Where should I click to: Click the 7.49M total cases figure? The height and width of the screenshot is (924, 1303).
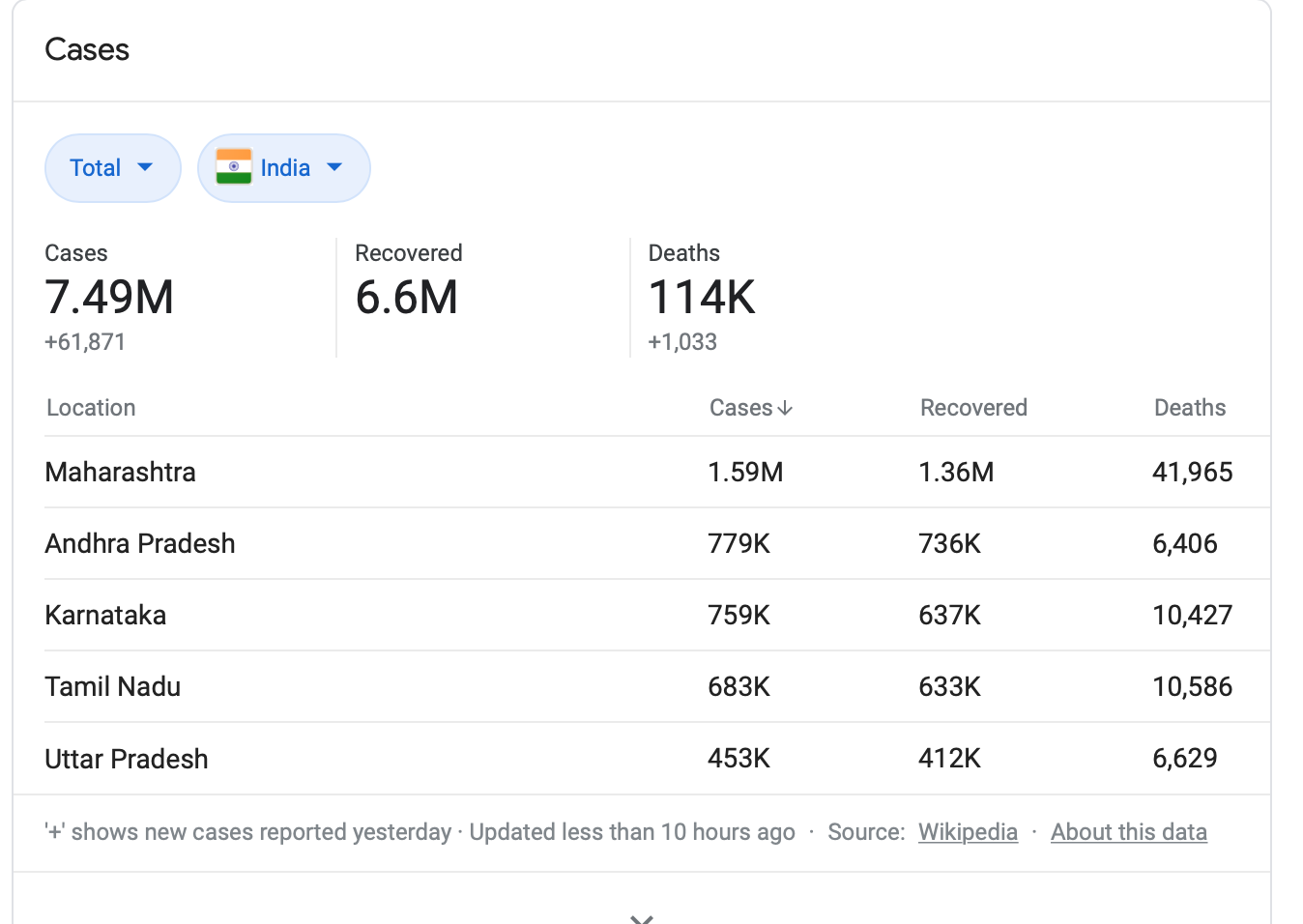[x=109, y=298]
